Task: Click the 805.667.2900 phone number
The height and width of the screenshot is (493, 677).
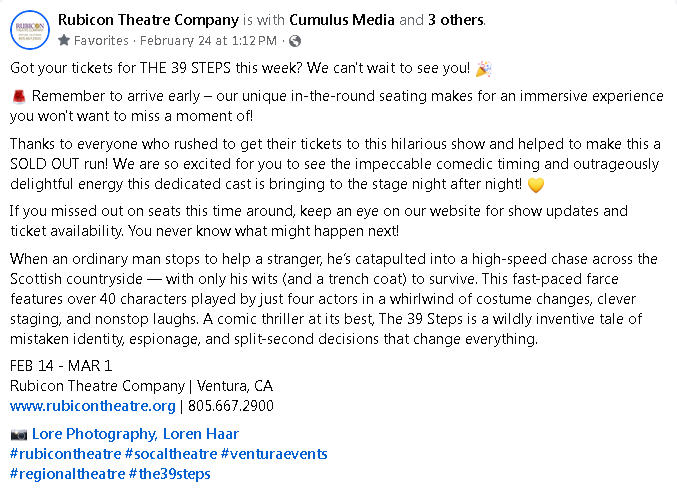Action: (229, 406)
